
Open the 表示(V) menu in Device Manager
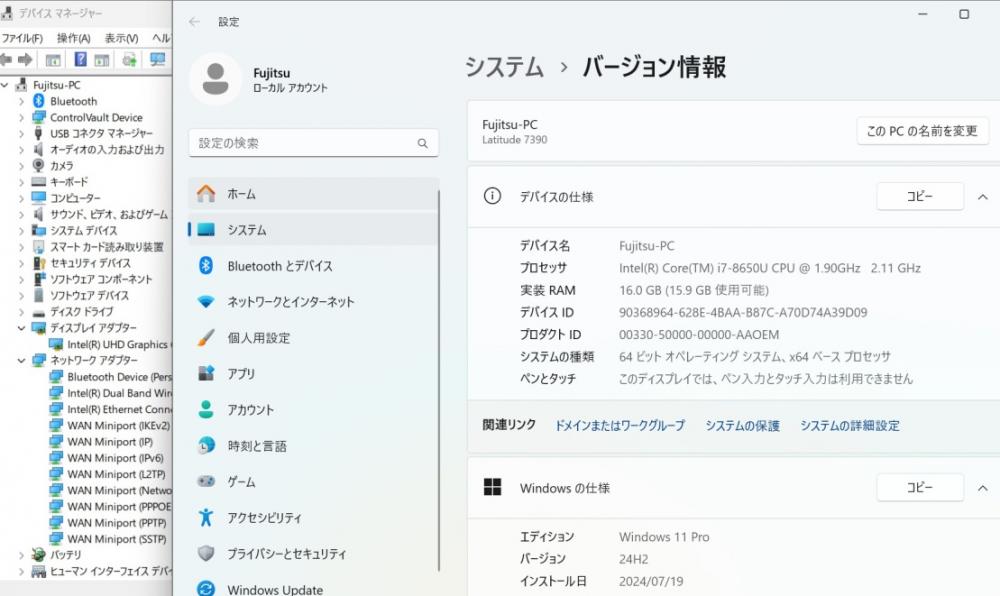pyautogui.click(x=121, y=38)
